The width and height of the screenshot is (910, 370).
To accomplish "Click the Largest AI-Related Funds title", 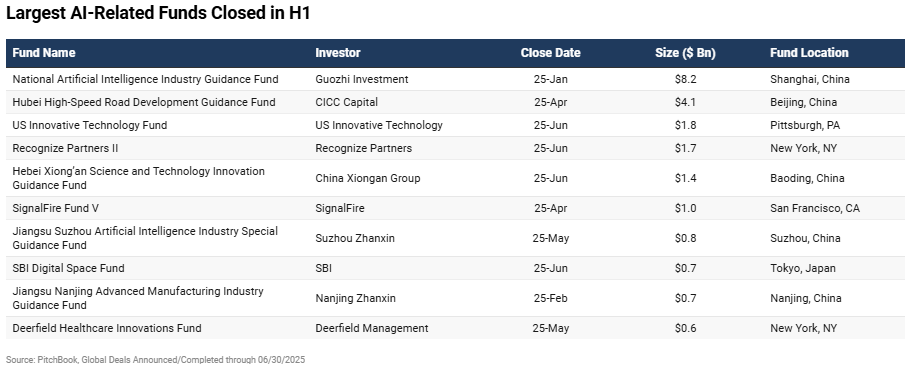I will click(158, 13).
